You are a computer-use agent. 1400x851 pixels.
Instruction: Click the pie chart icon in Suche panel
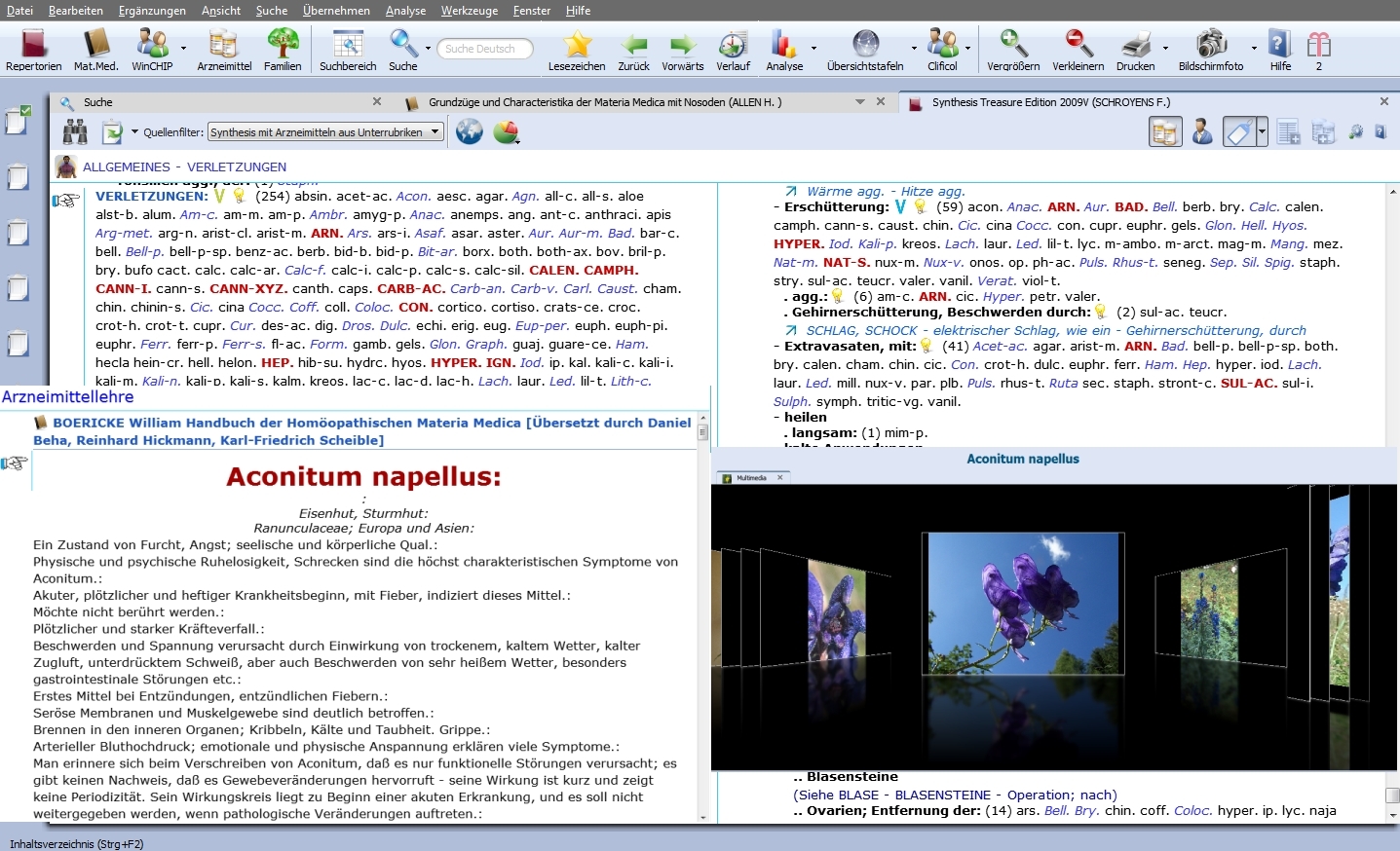506,131
